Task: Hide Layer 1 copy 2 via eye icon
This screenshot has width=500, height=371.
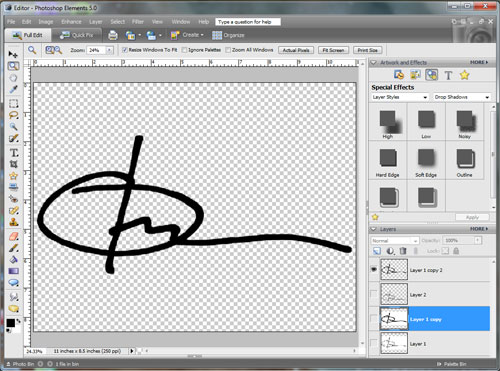Action: point(374,269)
